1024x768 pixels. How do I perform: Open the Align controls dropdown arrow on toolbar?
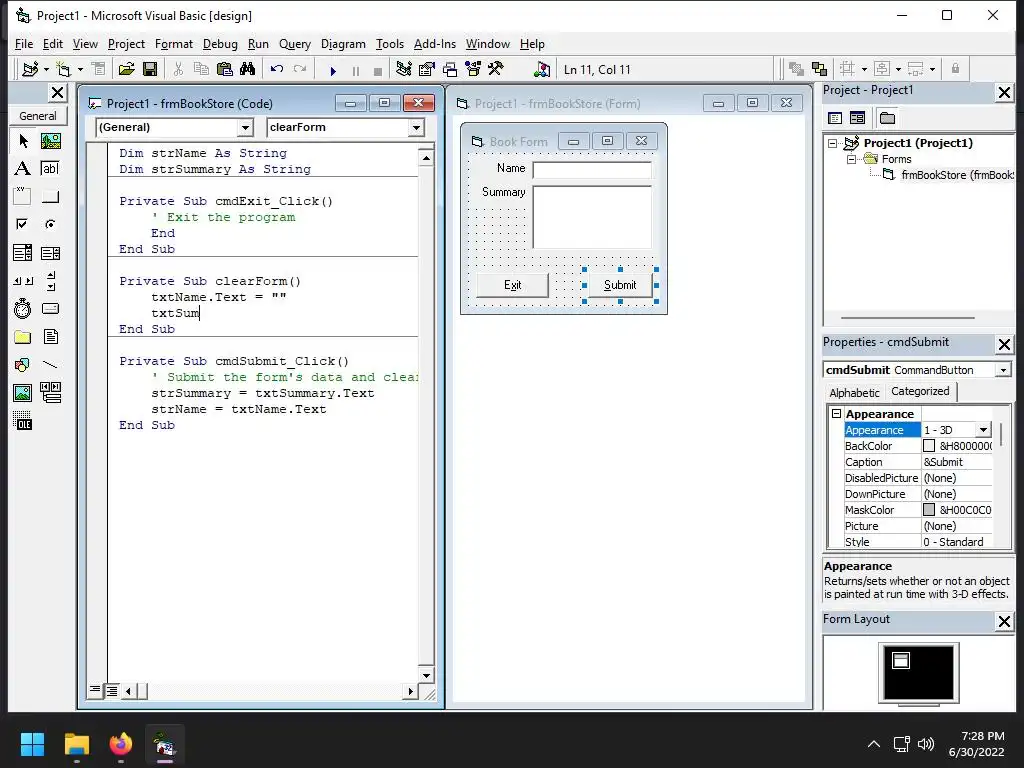(898, 69)
